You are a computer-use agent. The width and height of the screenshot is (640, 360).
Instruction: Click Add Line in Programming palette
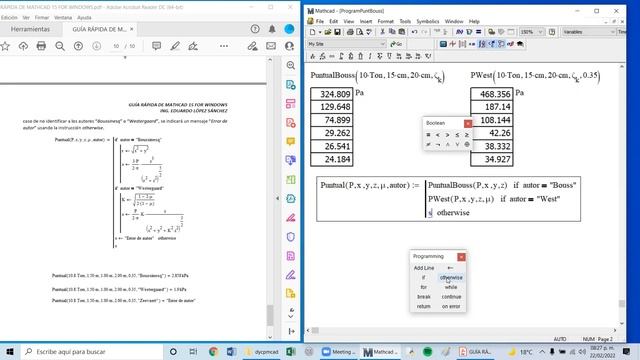424,268
